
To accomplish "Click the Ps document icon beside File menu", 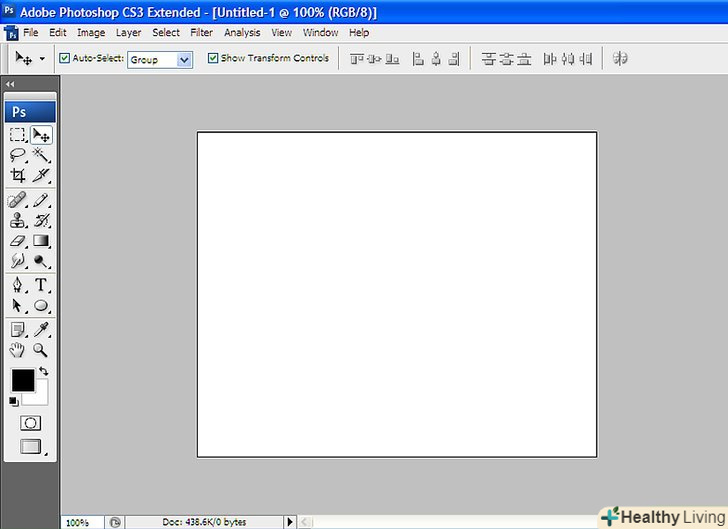I will click(x=11, y=33).
